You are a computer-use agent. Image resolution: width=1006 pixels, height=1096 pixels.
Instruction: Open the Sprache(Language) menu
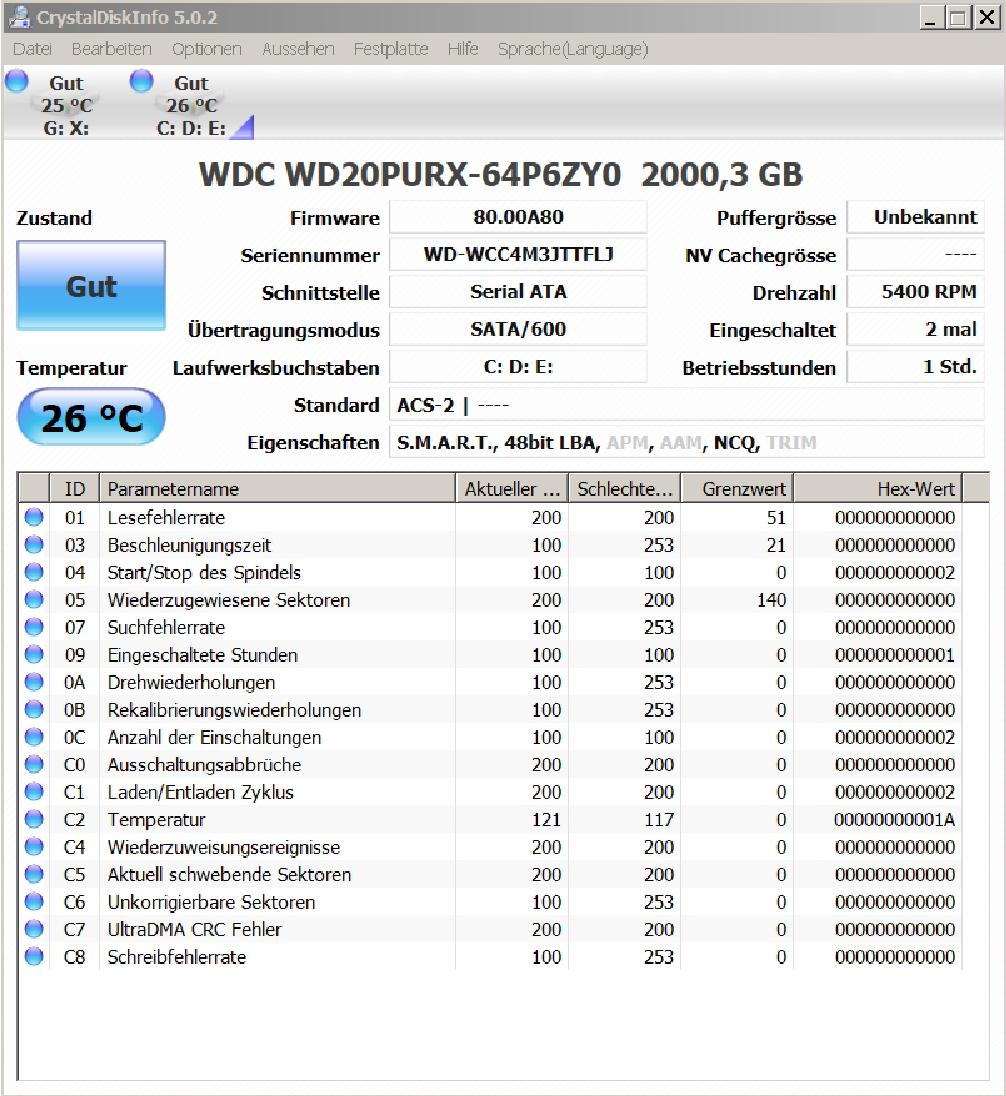tap(573, 49)
